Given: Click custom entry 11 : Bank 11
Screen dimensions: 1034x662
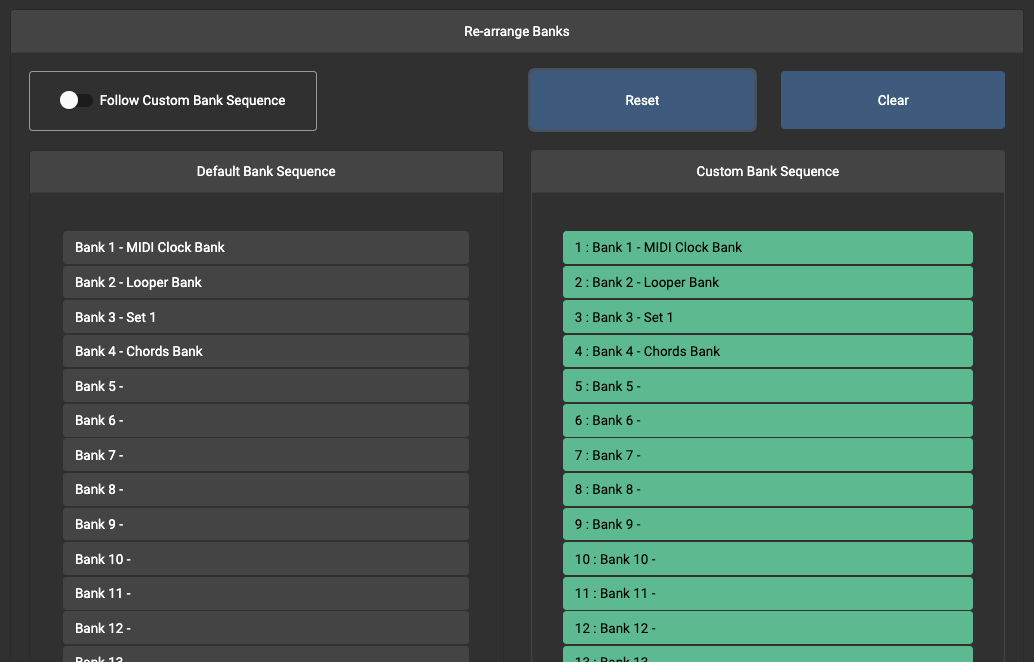Looking at the screenshot, I should (767, 593).
